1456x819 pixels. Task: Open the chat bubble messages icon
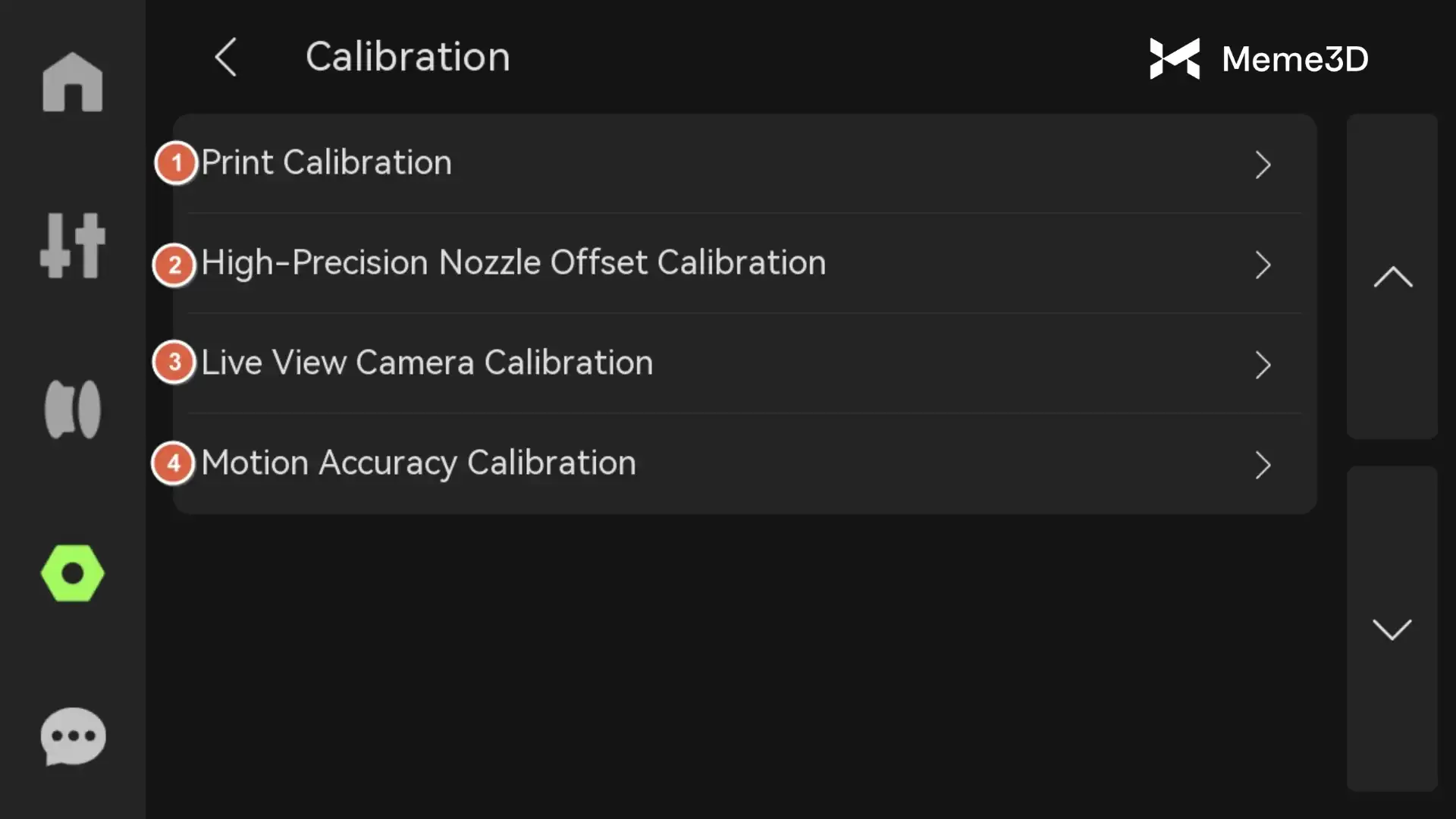73,736
